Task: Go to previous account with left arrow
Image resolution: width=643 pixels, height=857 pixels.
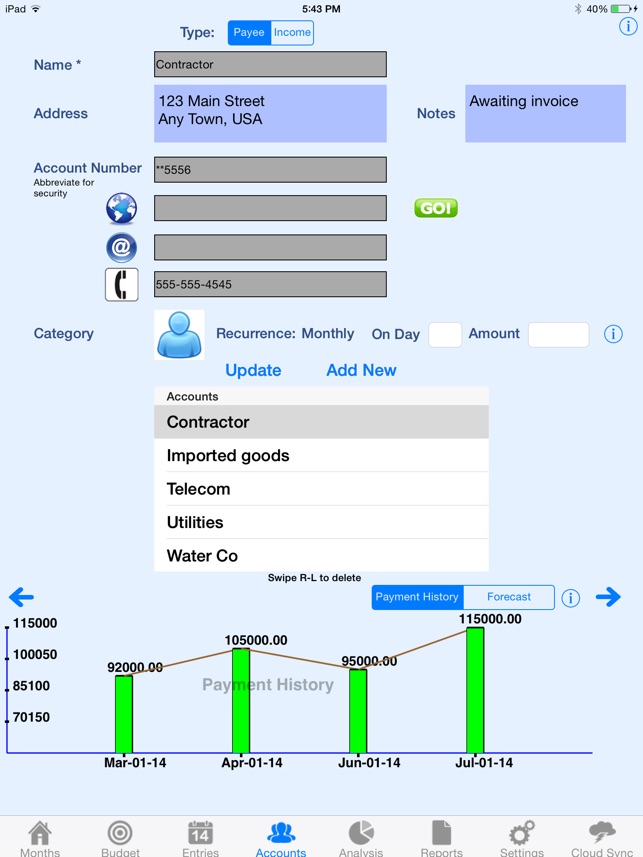Action: tap(21, 597)
